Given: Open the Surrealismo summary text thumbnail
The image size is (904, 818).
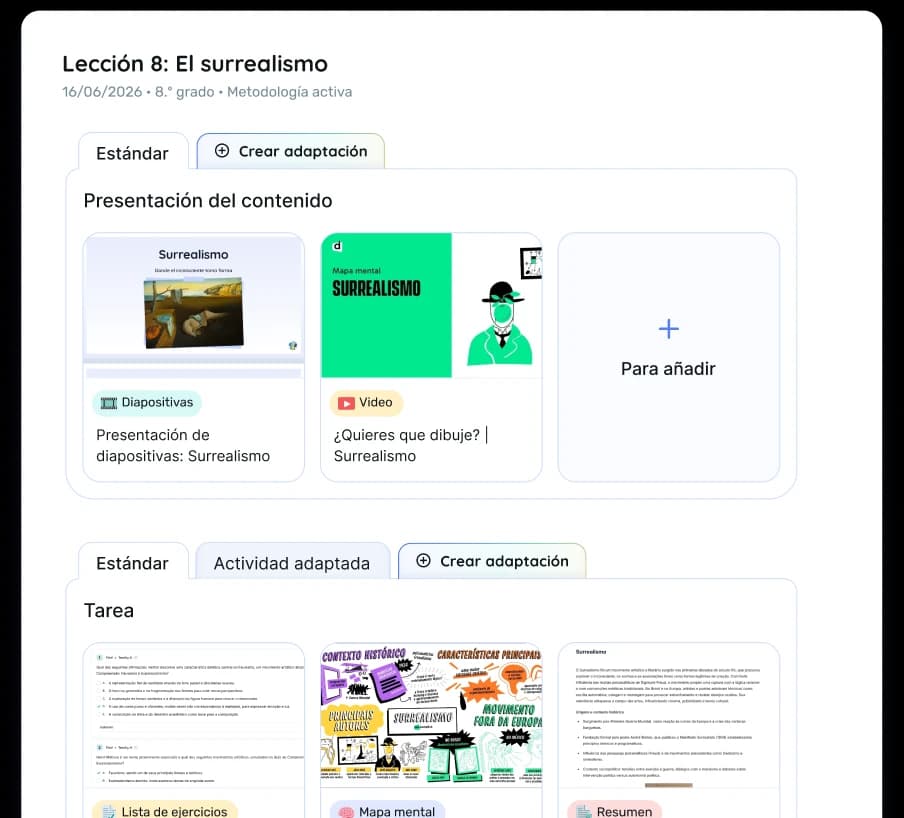Looking at the screenshot, I should coord(669,715).
